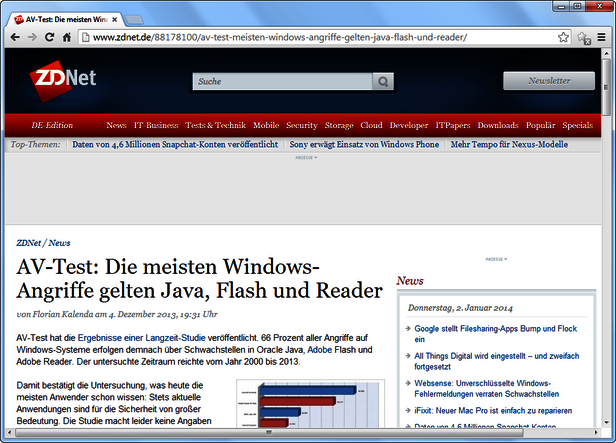Bookmark this page with the star
The image size is (616, 443).
pyautogui.click(x=564, y=38)
